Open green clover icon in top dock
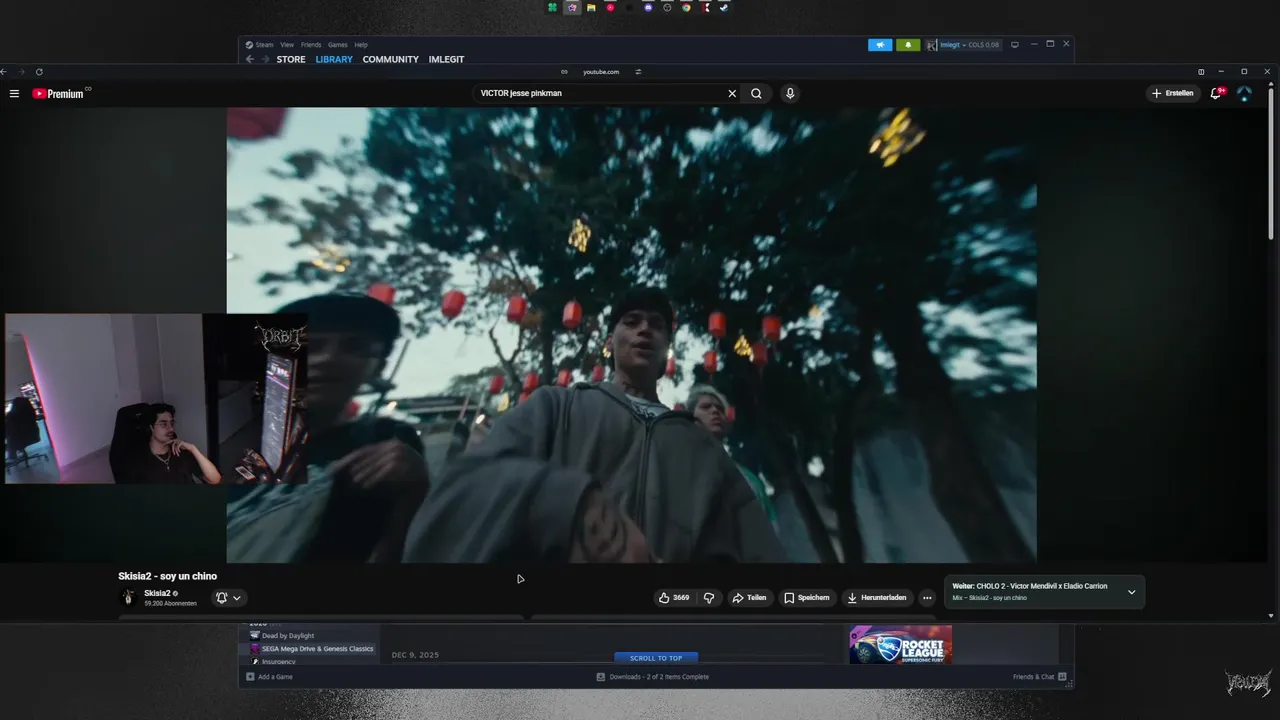Viewport: 1280px width, 720px height. (552, 7)
